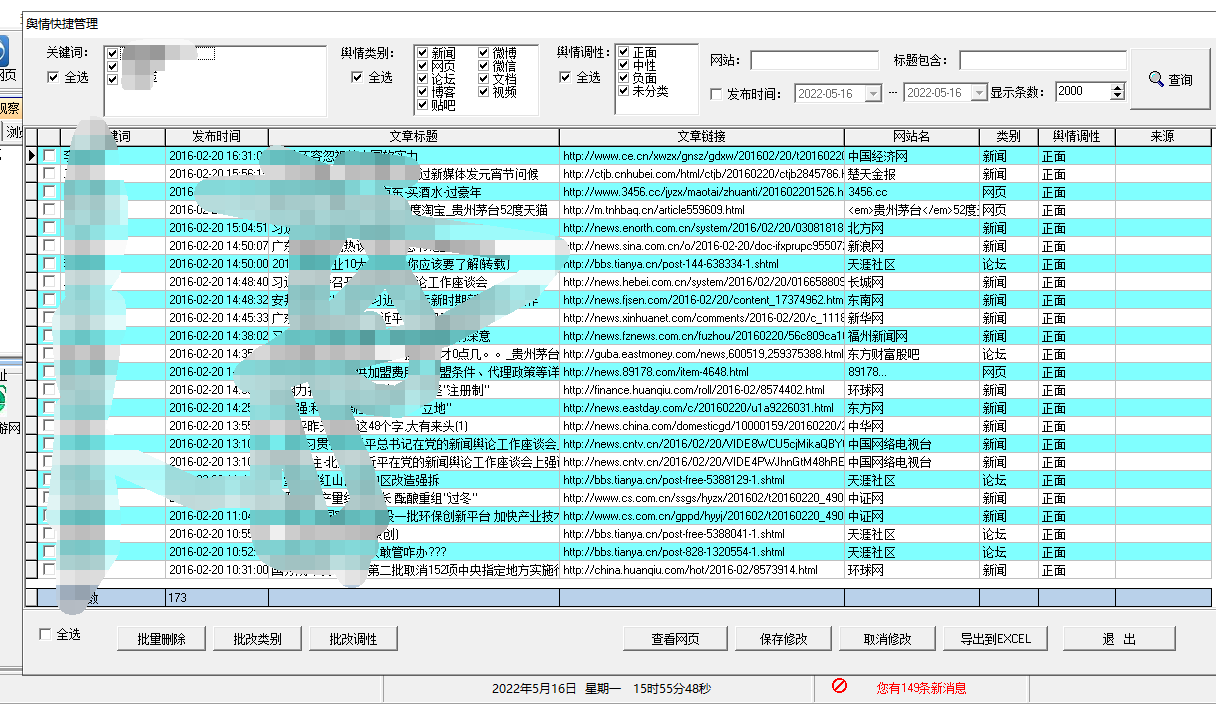Image resolution: width=1216 pixels, height=704 pixels.
Task: Click the 保存修改 button
Action: click(x=785, y=639)
